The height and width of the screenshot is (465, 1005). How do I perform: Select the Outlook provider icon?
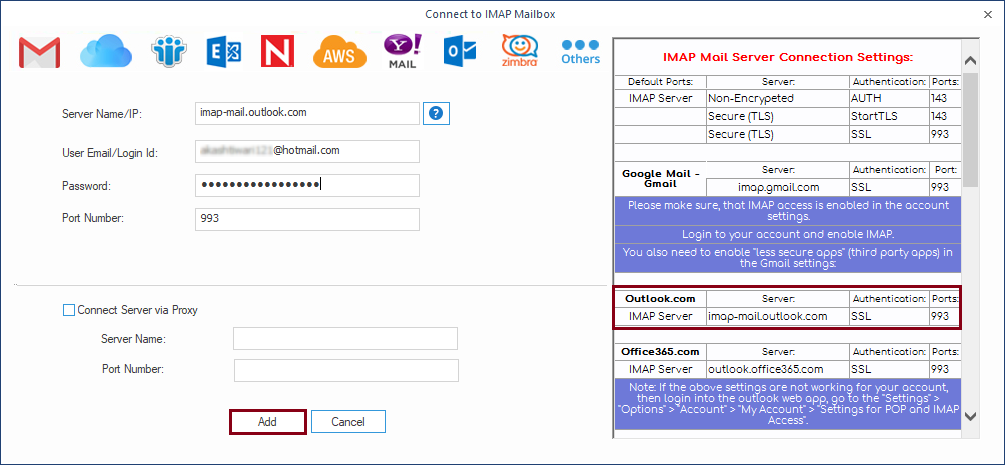[x=460, y=52]
